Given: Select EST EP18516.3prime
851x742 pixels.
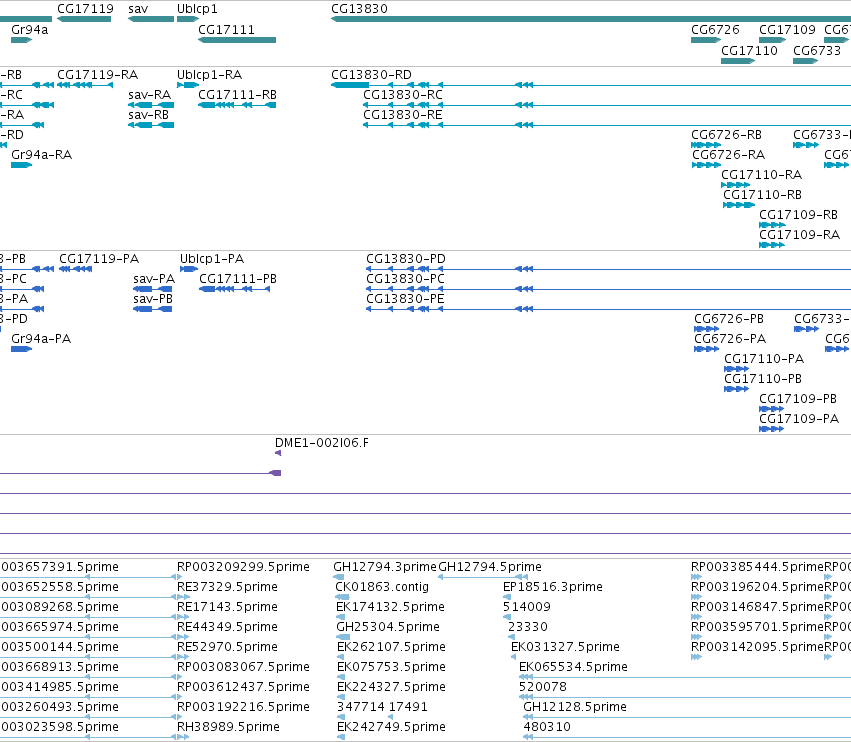Looking at the screenshot, I should pyautogui.click(x=552, y=587).
